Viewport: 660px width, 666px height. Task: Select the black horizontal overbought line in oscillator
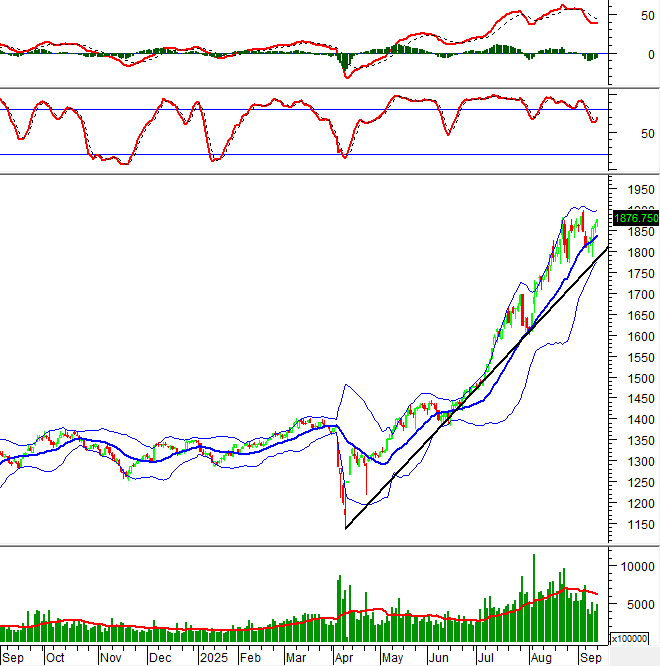pos(300,109)
